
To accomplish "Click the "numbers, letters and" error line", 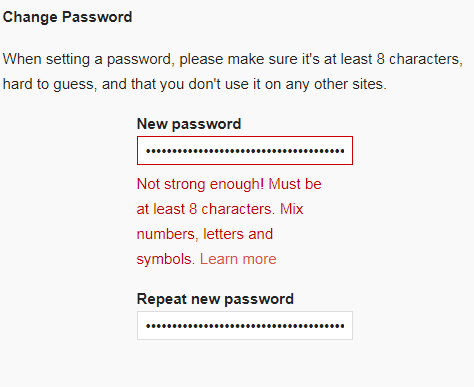I will [x=205, y=234].
